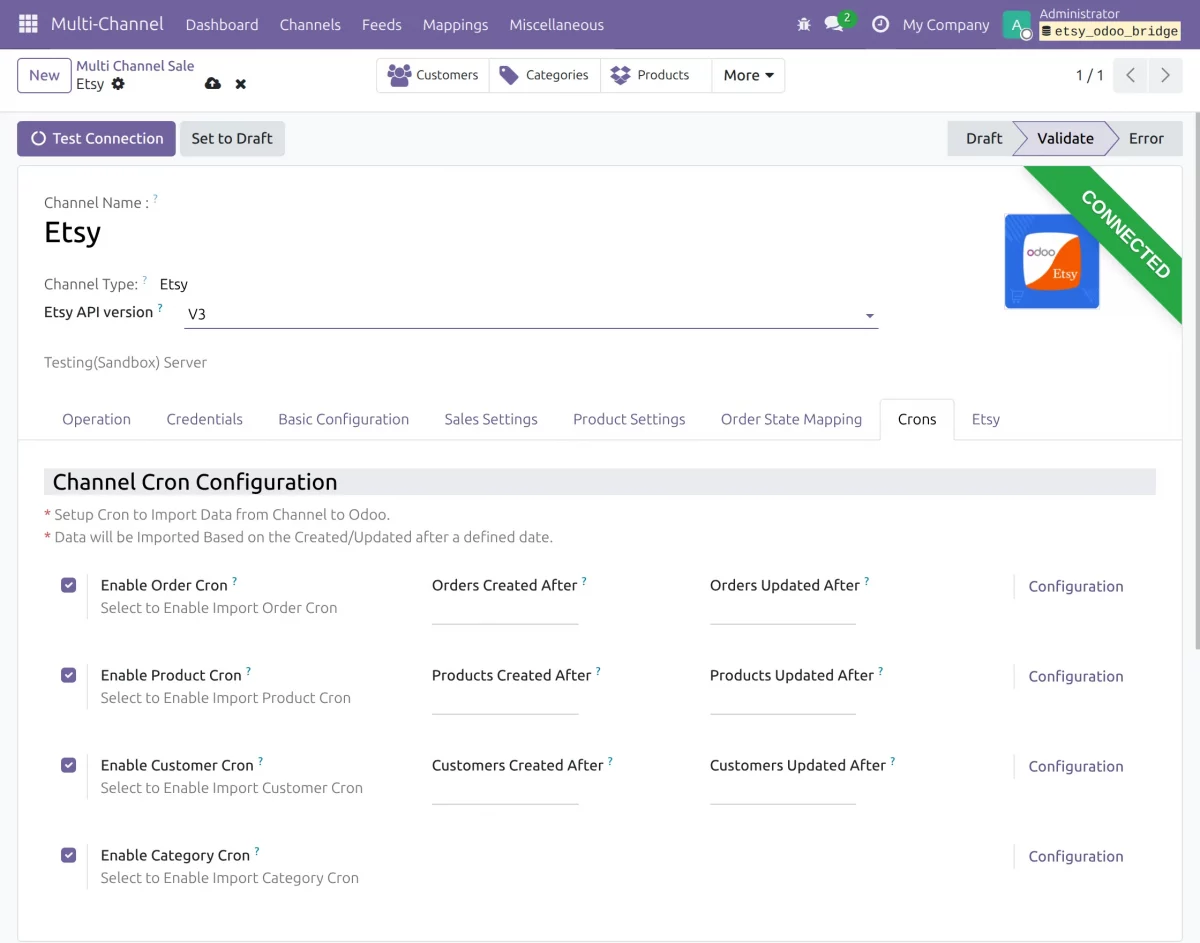Open the debug bug icon
The width and height of the screenshot is (1200, 943).
[x=804, y=24]
